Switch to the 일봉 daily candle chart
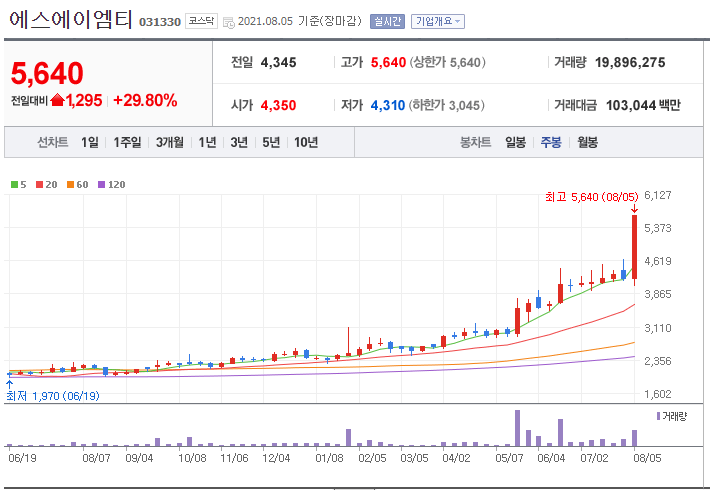This screenshot has height=490, width=710. [515, 143]
